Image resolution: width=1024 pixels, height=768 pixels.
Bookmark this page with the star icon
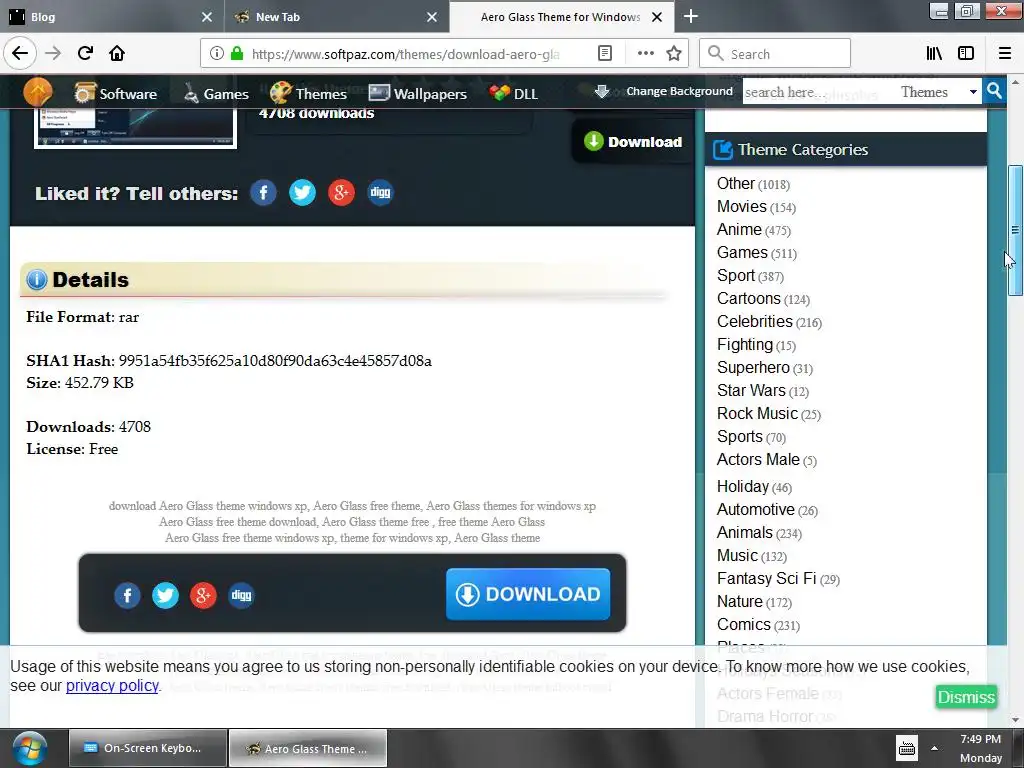point(674,54)
